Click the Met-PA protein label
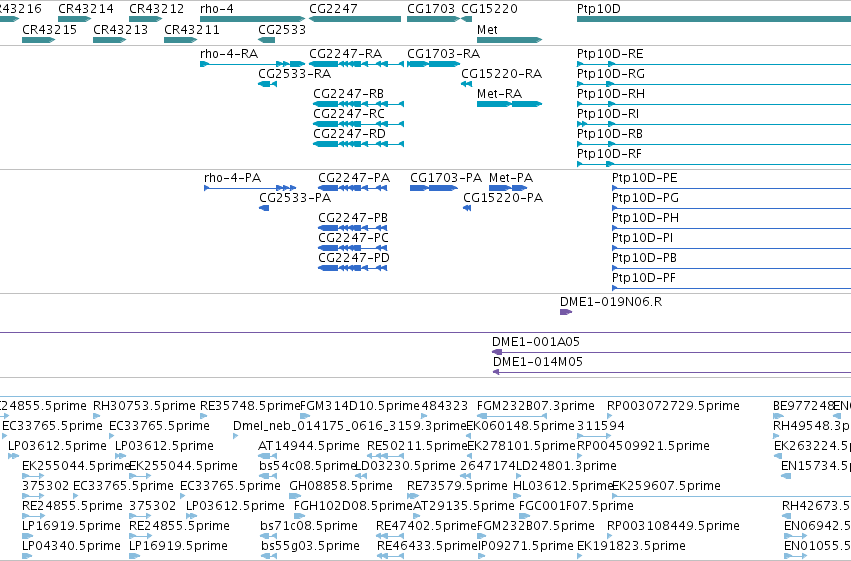 pos(511,178)
